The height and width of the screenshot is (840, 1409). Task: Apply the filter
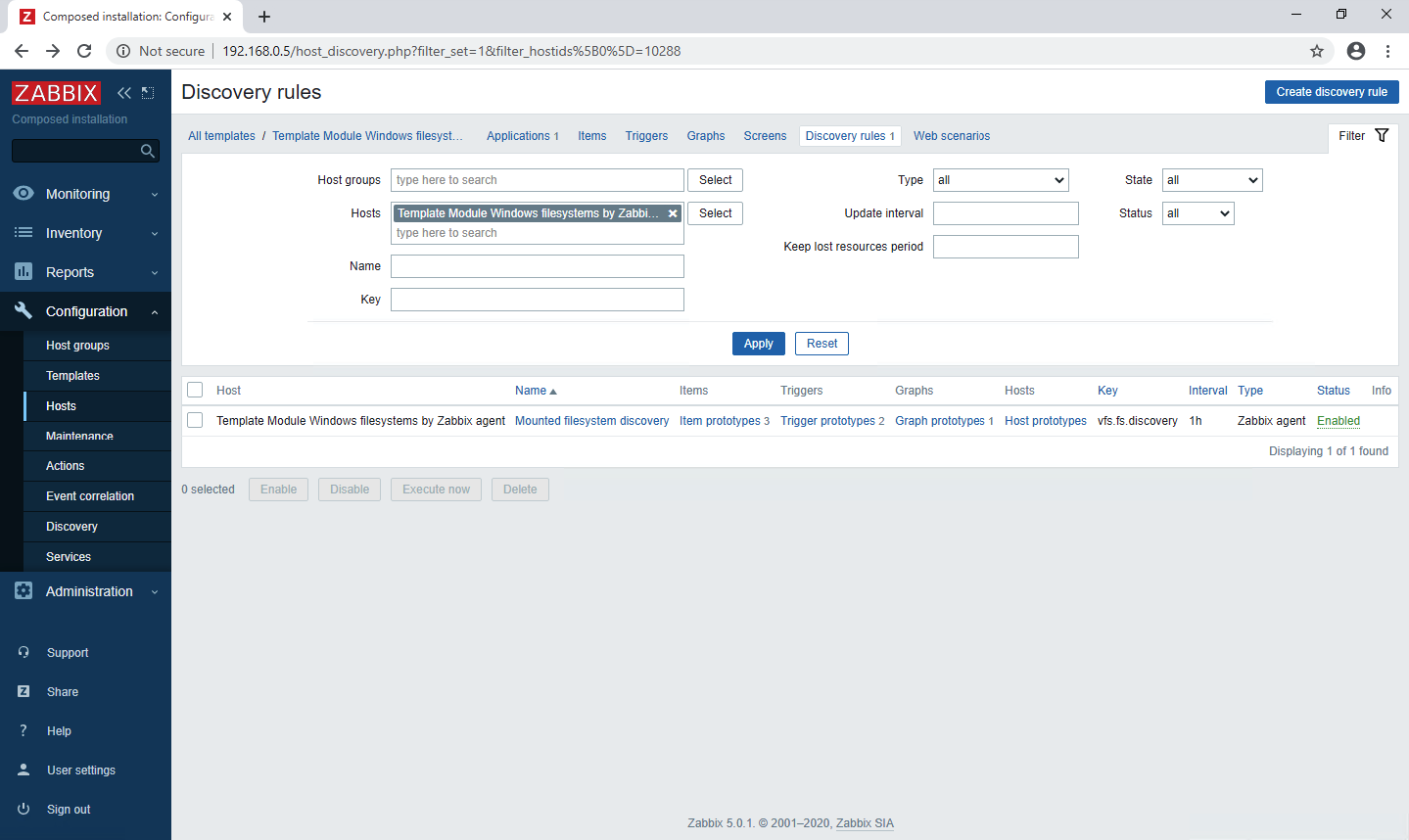(x=759, y=344)
